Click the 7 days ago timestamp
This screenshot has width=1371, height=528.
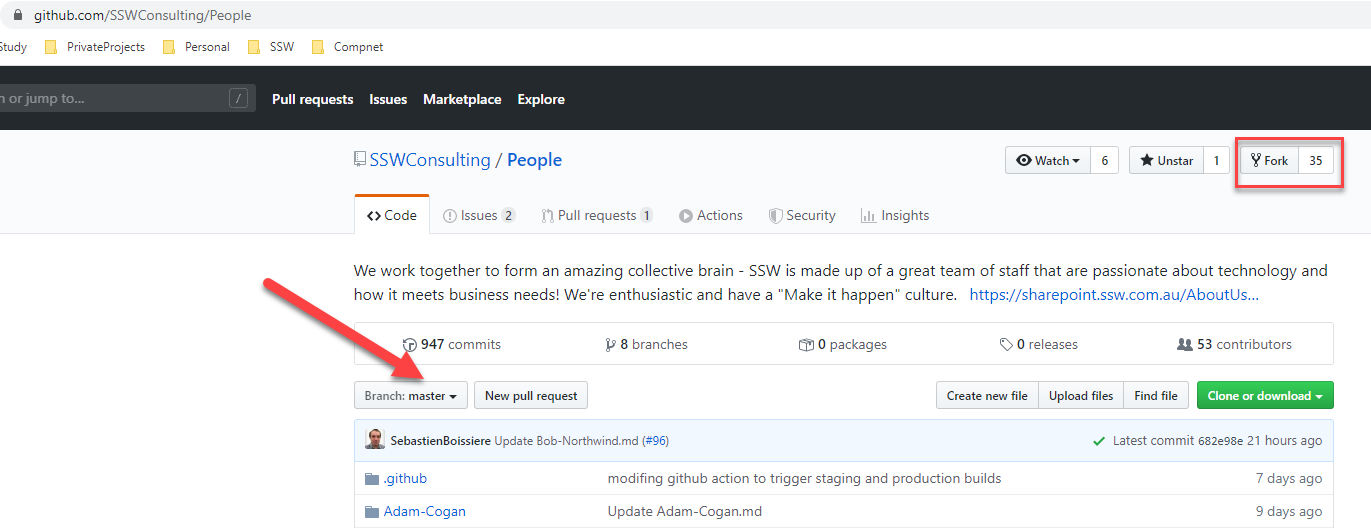click(x=1289, y=479)
